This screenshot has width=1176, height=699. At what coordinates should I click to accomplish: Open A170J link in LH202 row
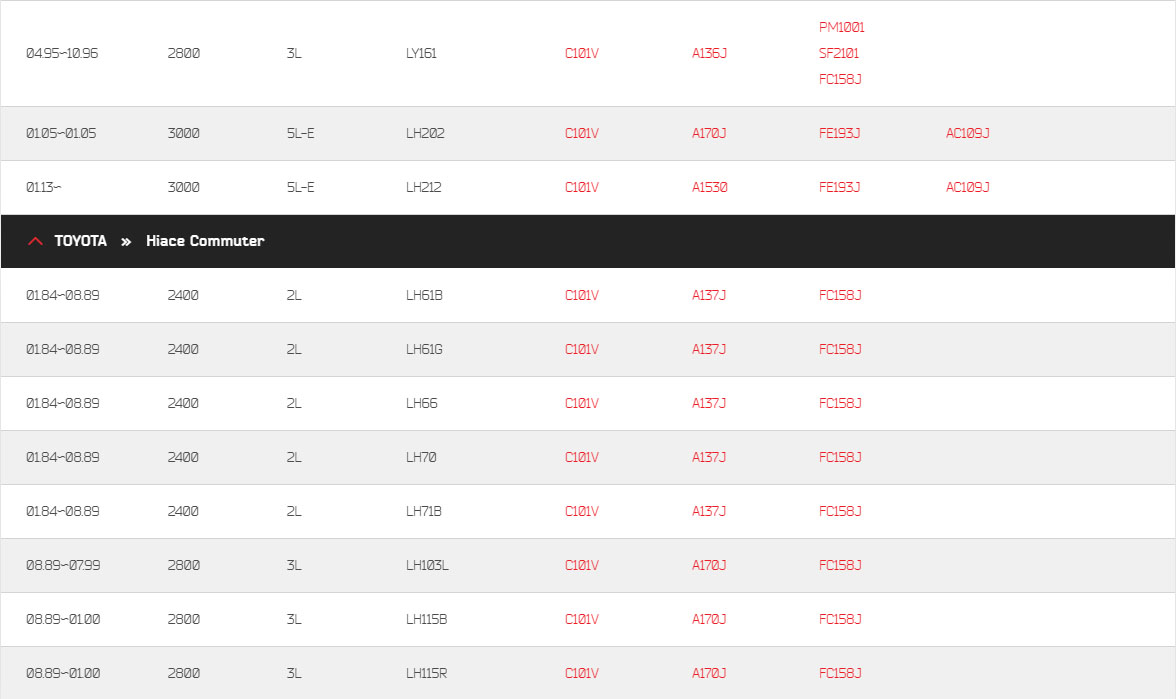click(x=709, y=133)
